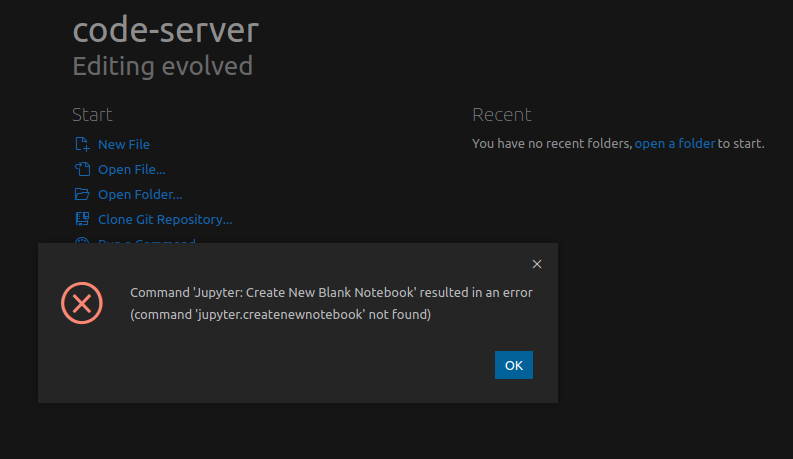Image resolution: width=793 pixels, height=459 pixels.
Task: Click the Open Folder icon
Action: click(82, 194)
